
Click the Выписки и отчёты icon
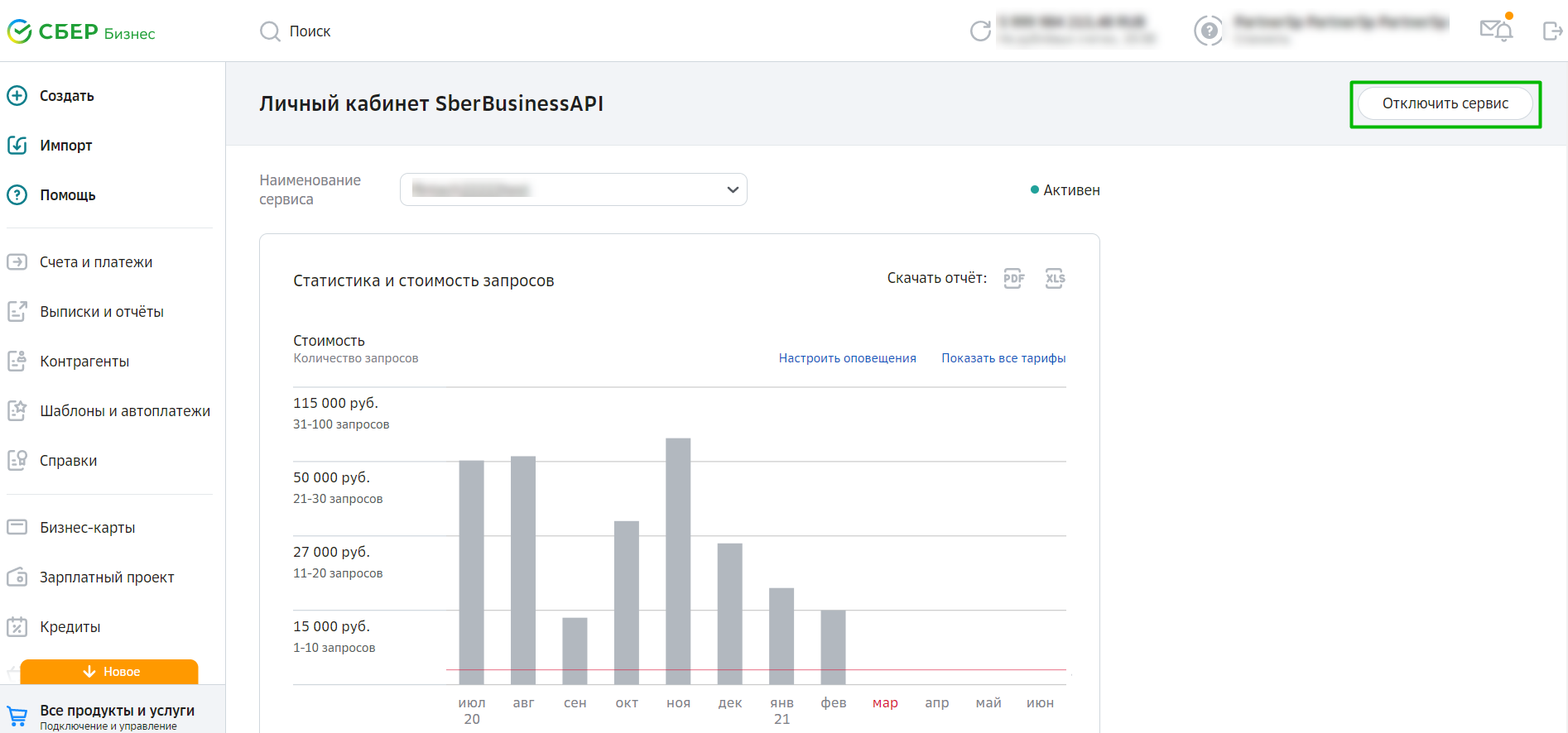(17, 312)
